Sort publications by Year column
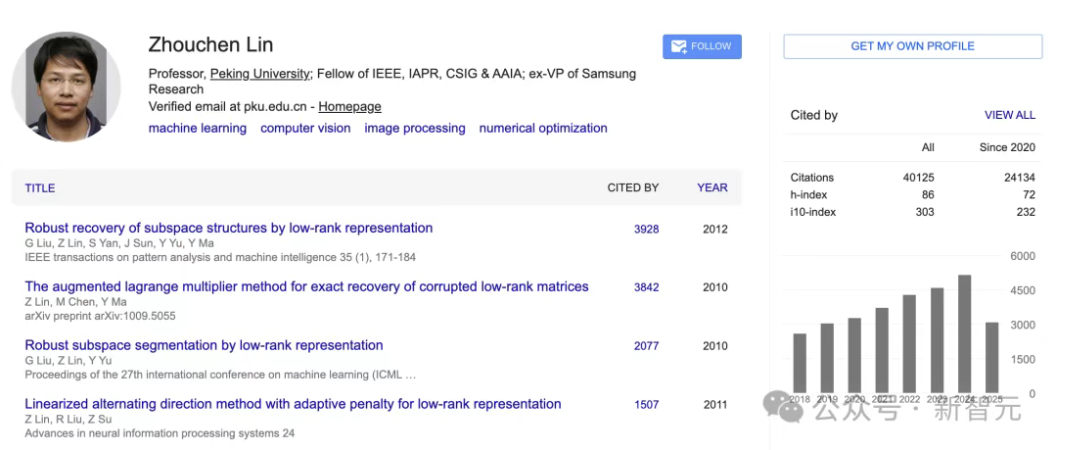 pyautogui.click(x=712, y=188)
